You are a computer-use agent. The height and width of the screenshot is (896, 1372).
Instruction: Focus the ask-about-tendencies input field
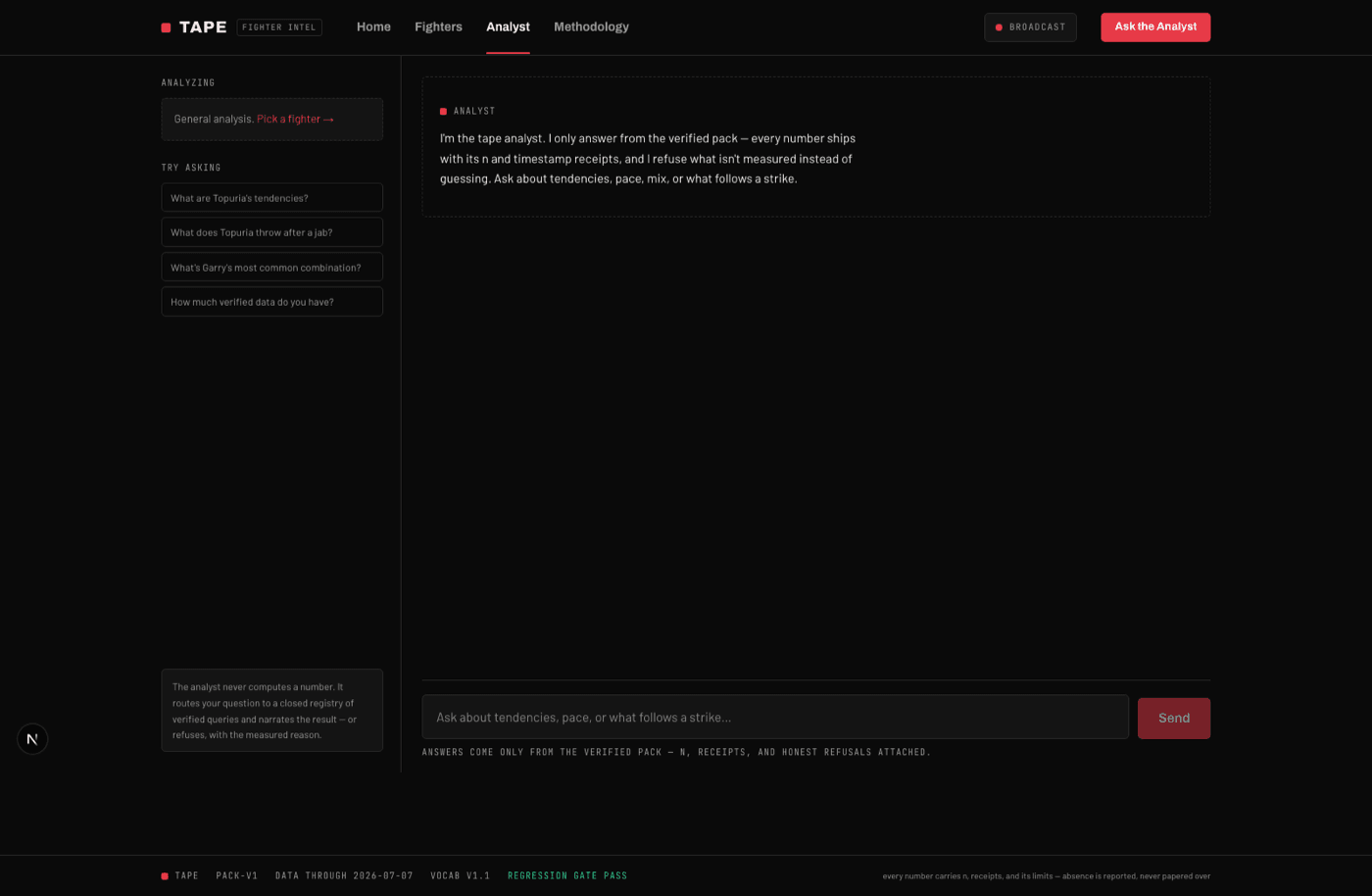point(775,718)
